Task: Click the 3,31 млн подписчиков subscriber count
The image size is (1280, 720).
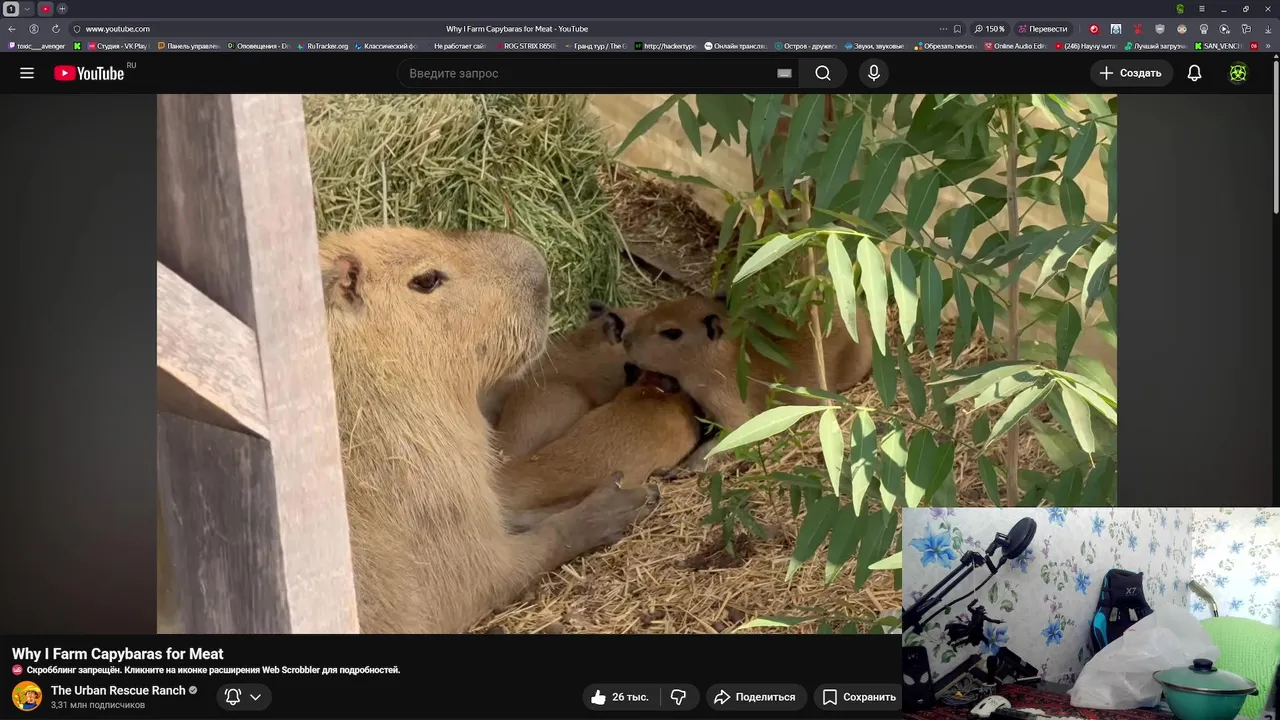Action: click(98, 705)
